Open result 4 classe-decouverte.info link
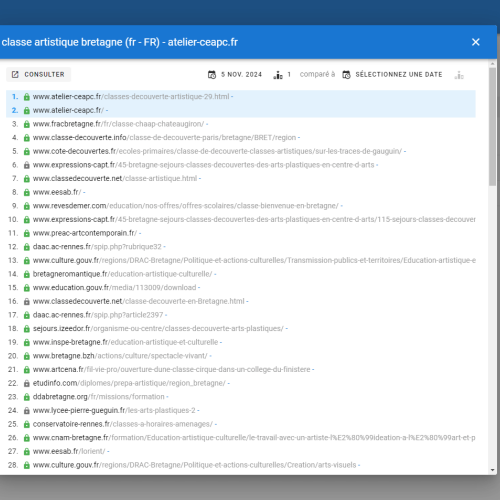The width and height of the screenshot is (500, 500). (x=164, y=138)
